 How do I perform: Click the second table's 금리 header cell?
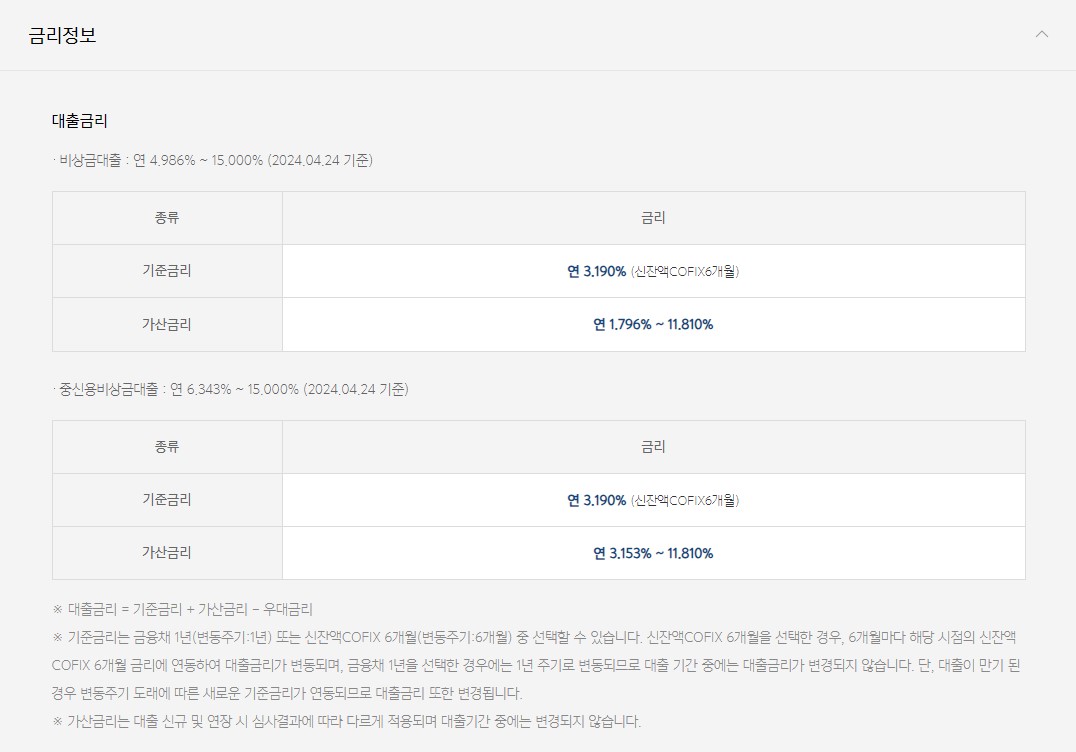[653, 447]
